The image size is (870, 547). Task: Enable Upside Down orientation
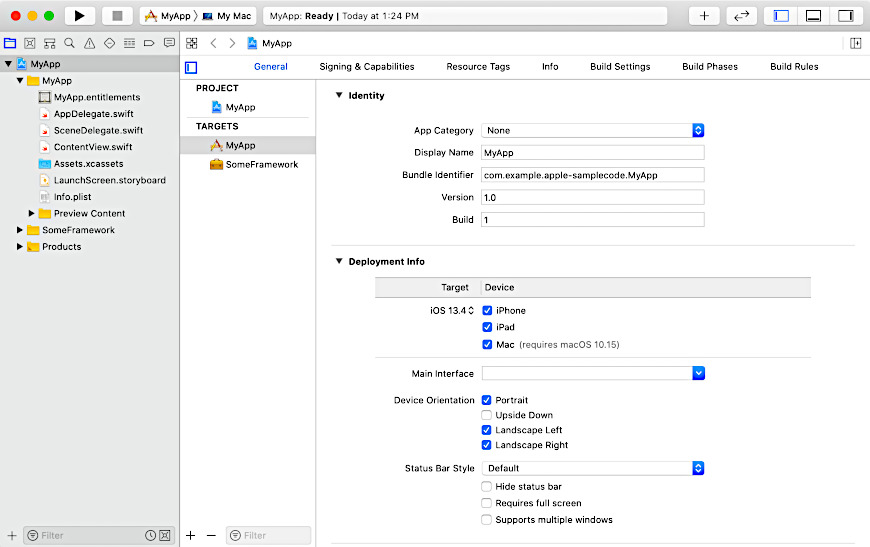487,415
